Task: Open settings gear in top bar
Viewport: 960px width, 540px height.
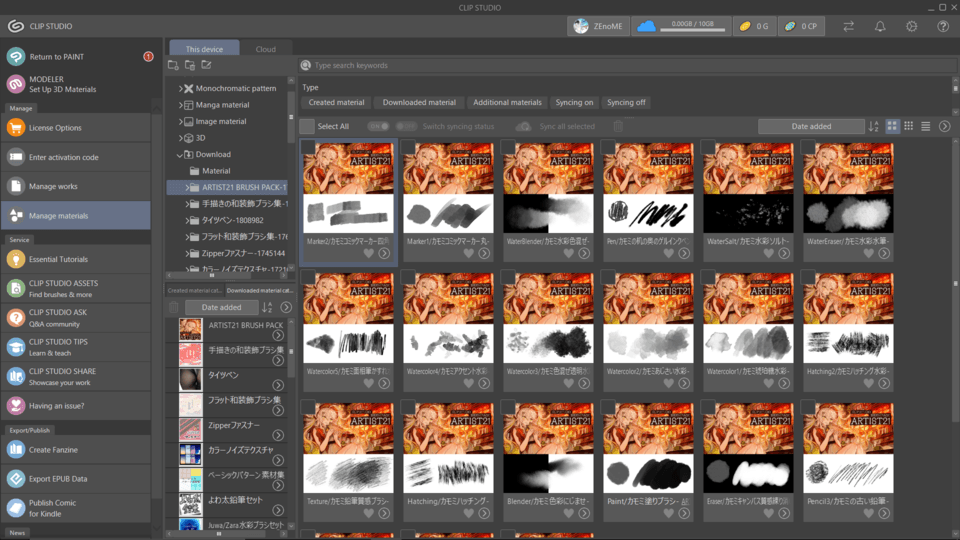Action: 912,26
